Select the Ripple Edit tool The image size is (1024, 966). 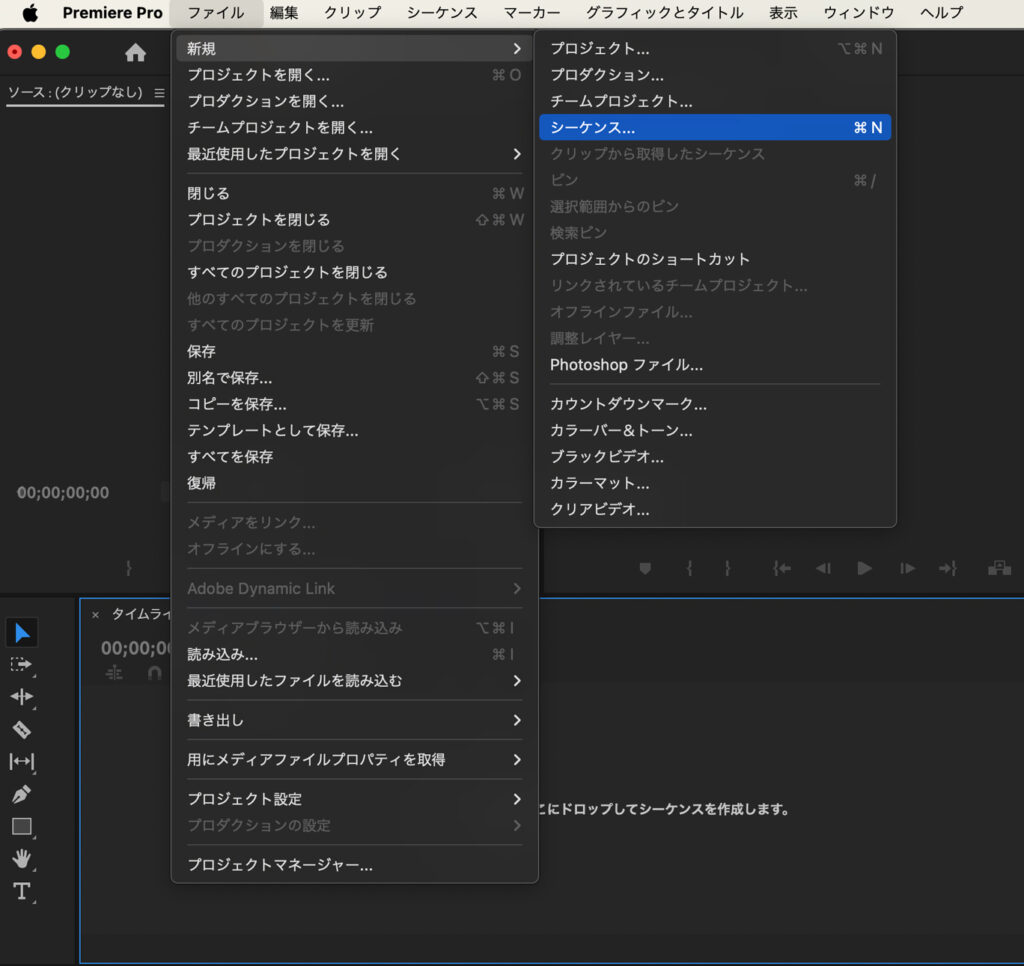click(x=22, y=696)
